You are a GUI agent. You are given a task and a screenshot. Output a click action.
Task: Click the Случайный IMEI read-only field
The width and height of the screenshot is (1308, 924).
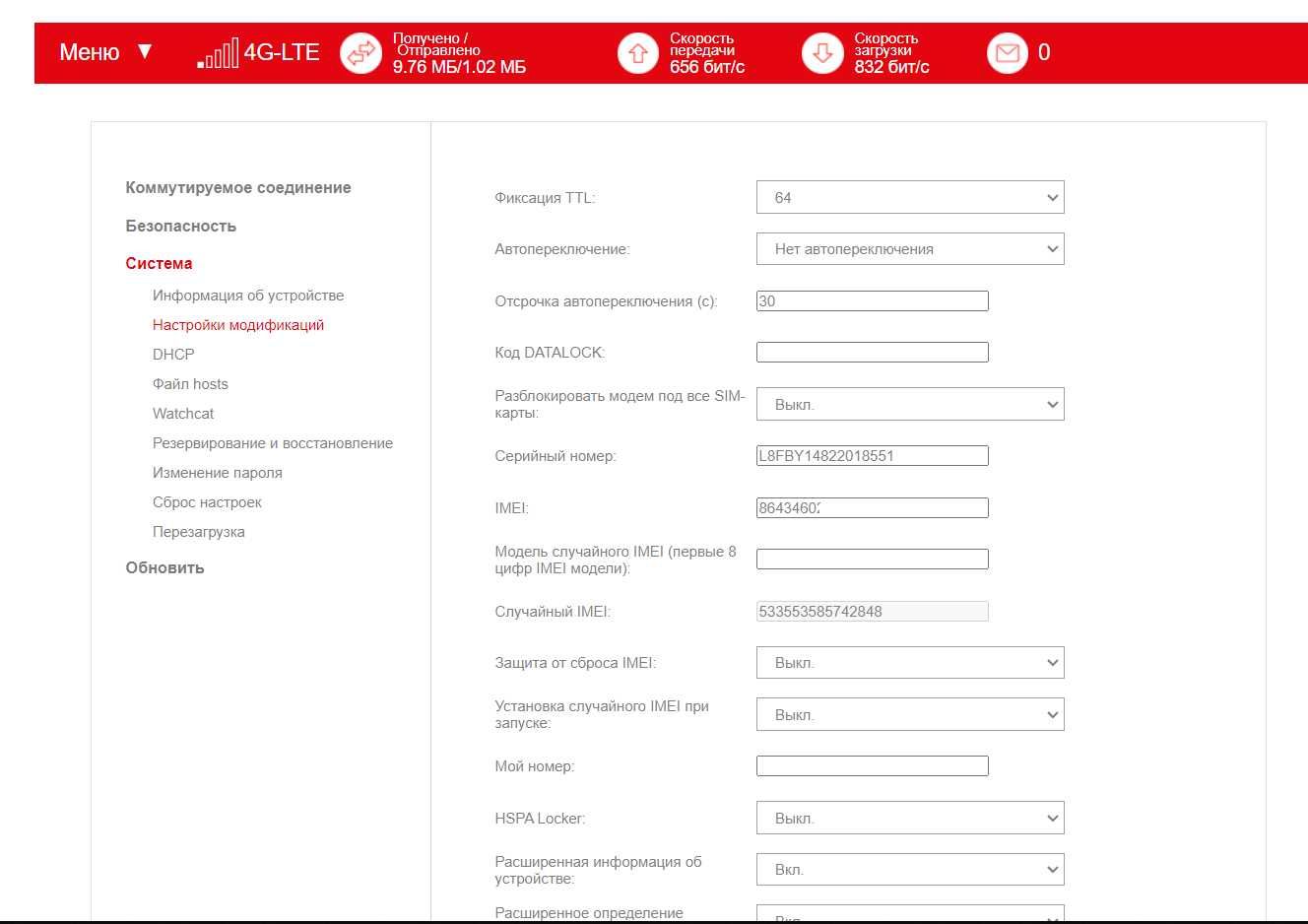[x=872, y=611]
